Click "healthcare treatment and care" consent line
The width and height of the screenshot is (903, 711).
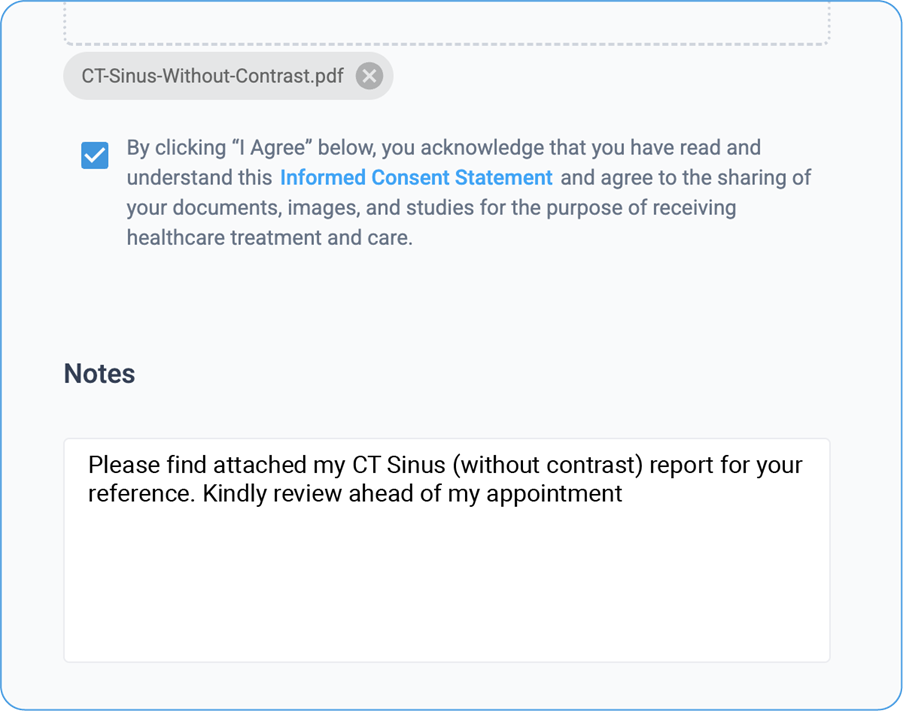click(269, 238)
